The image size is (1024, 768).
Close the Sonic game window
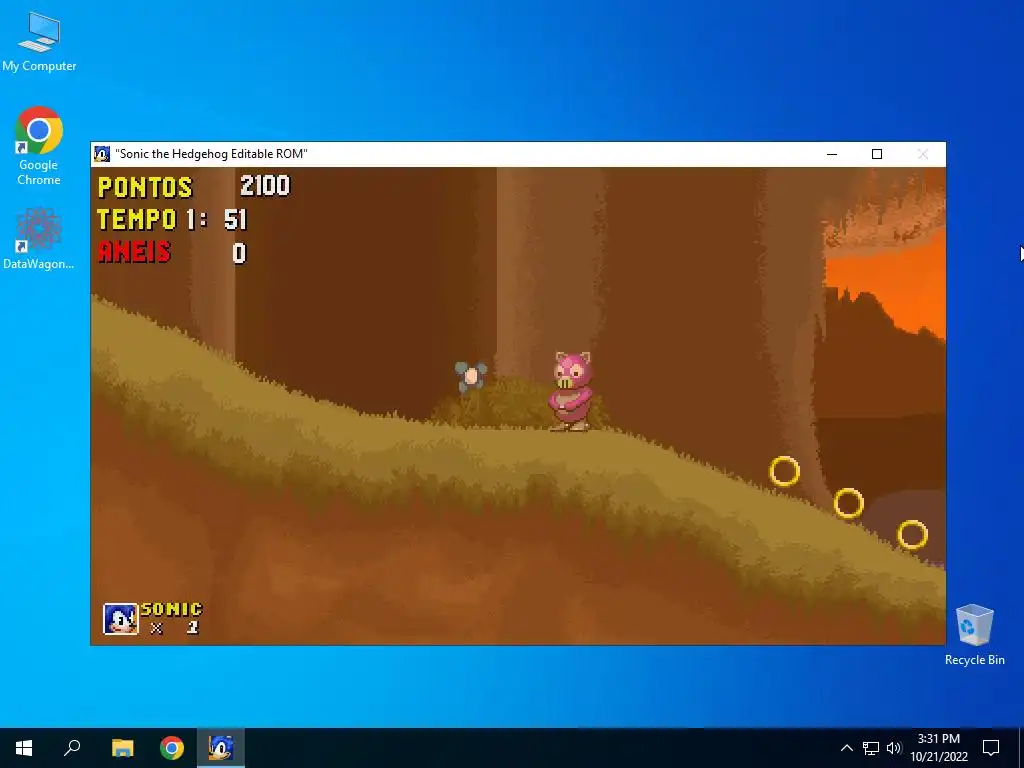pos(923,154)
